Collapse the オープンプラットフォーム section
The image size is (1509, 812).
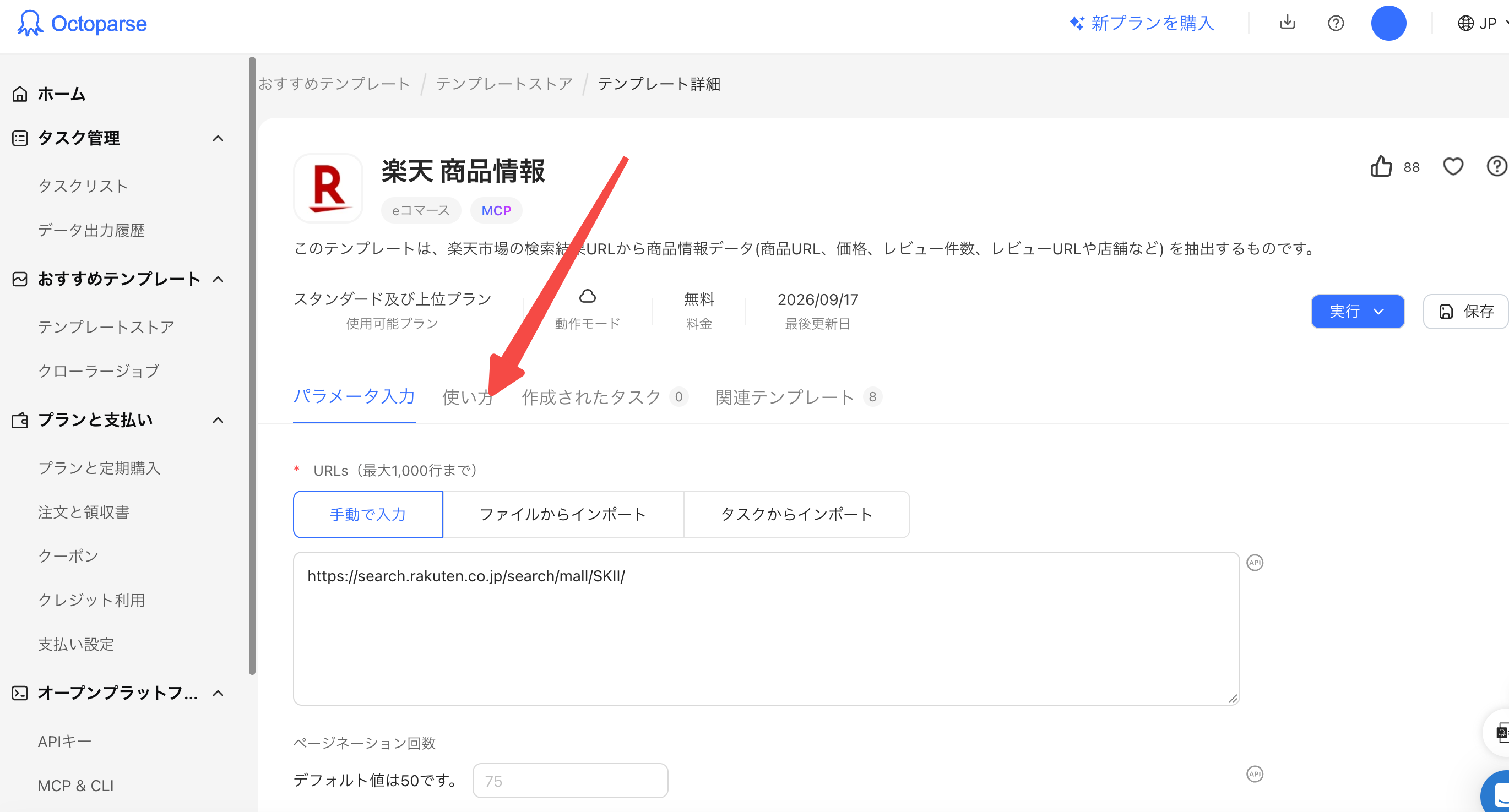click(x=218, y=693)
